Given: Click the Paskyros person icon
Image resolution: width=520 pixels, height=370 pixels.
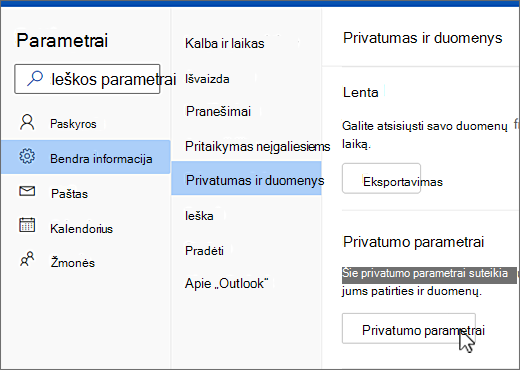Looking at the screenshot, I should [x=27, y=122].
